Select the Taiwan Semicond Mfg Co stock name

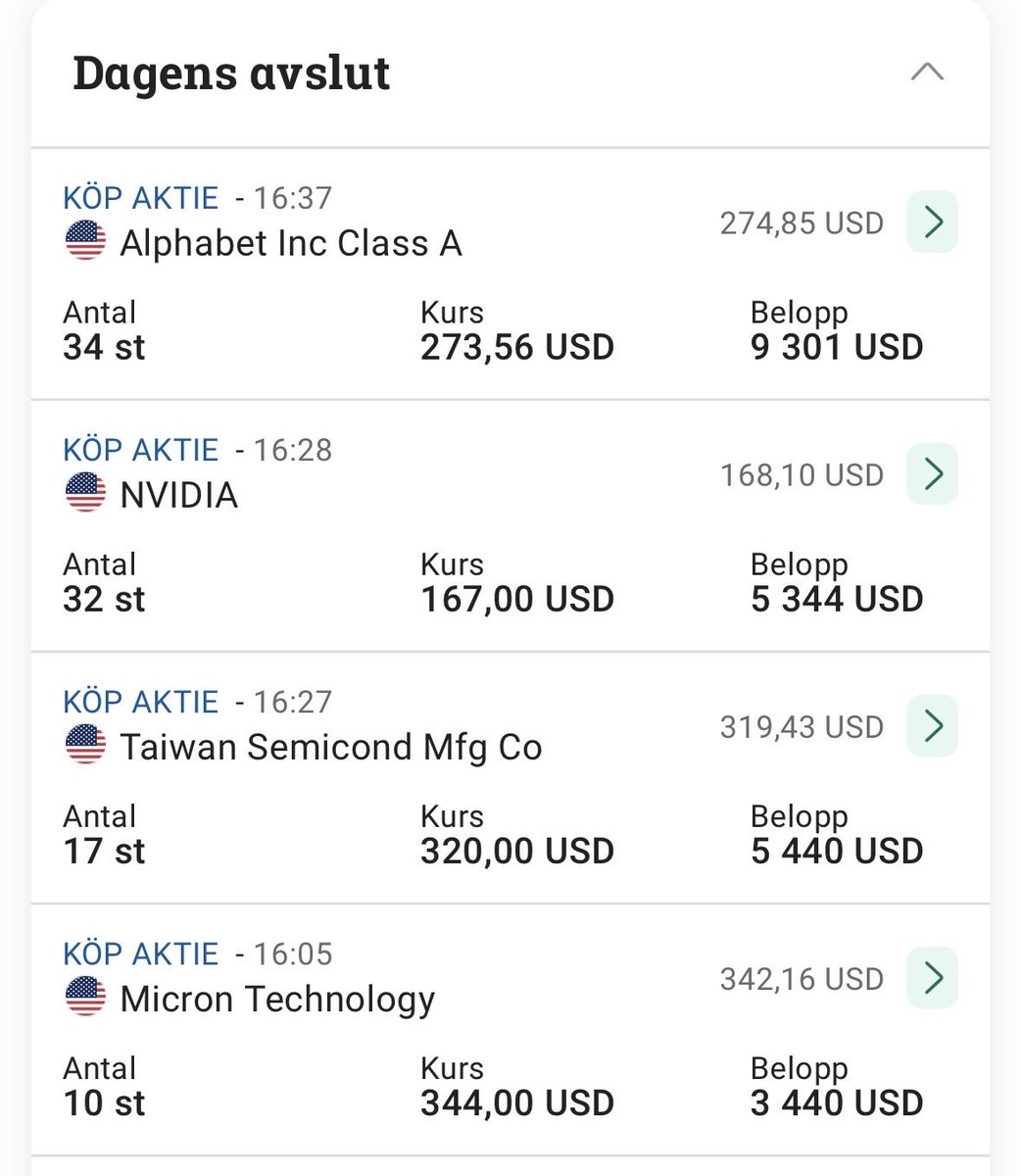point(331,747)
